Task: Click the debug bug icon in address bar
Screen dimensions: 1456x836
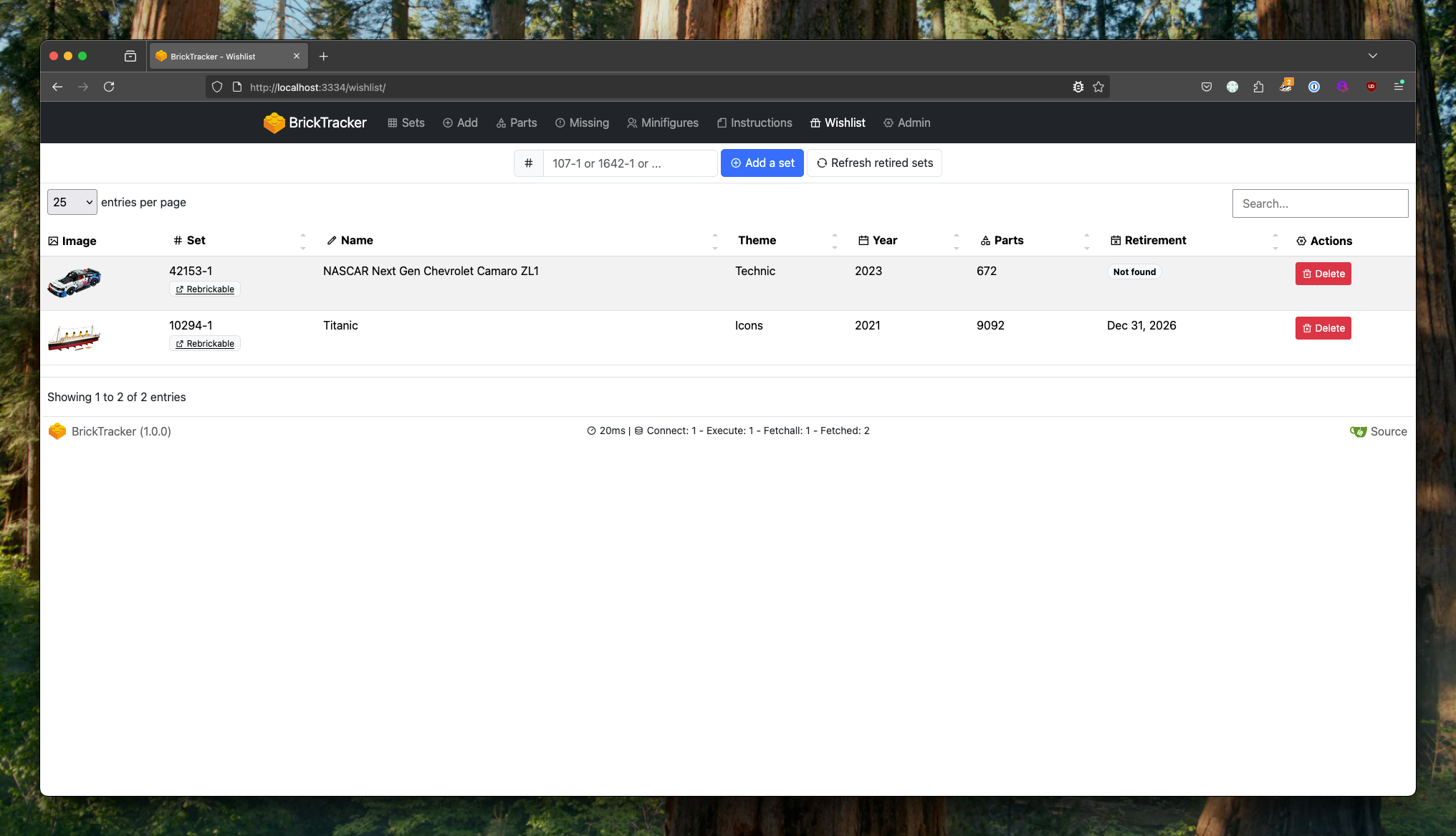Action: tap(1078, 87)
